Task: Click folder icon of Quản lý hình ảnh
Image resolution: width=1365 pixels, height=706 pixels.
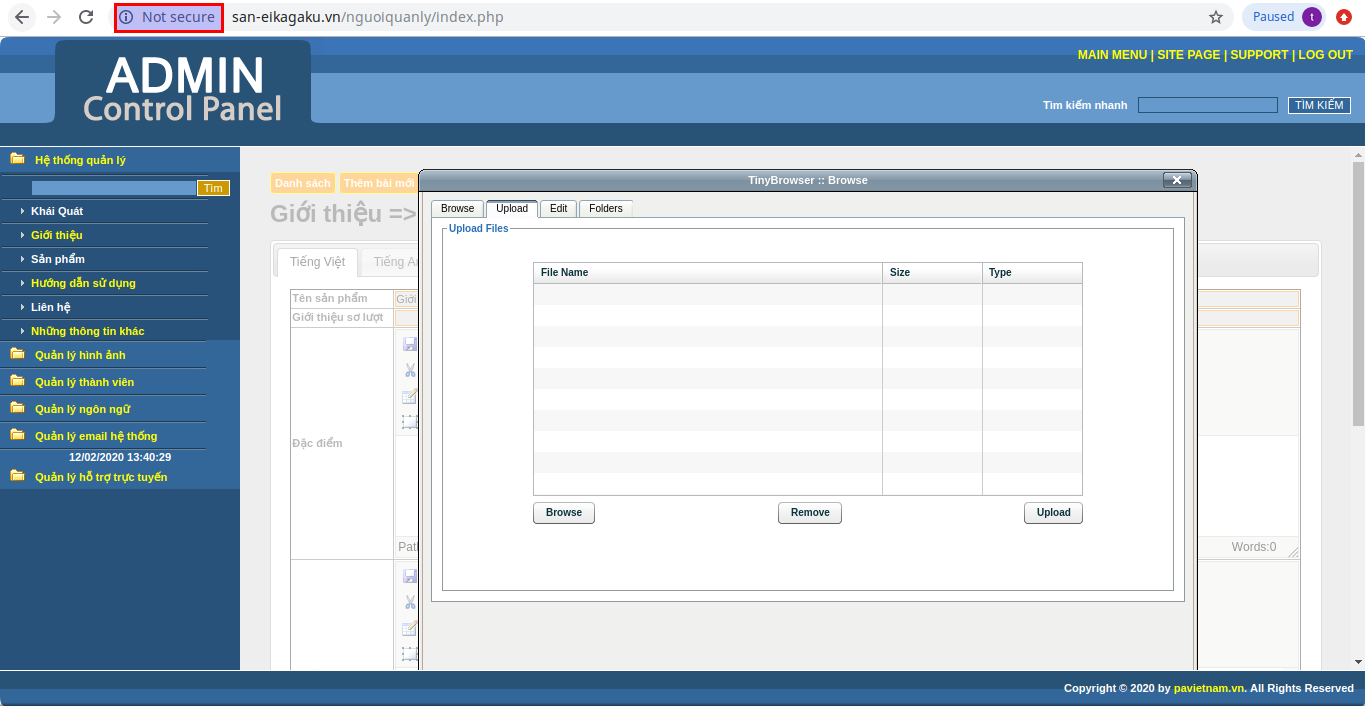Action: pos(17,354)
